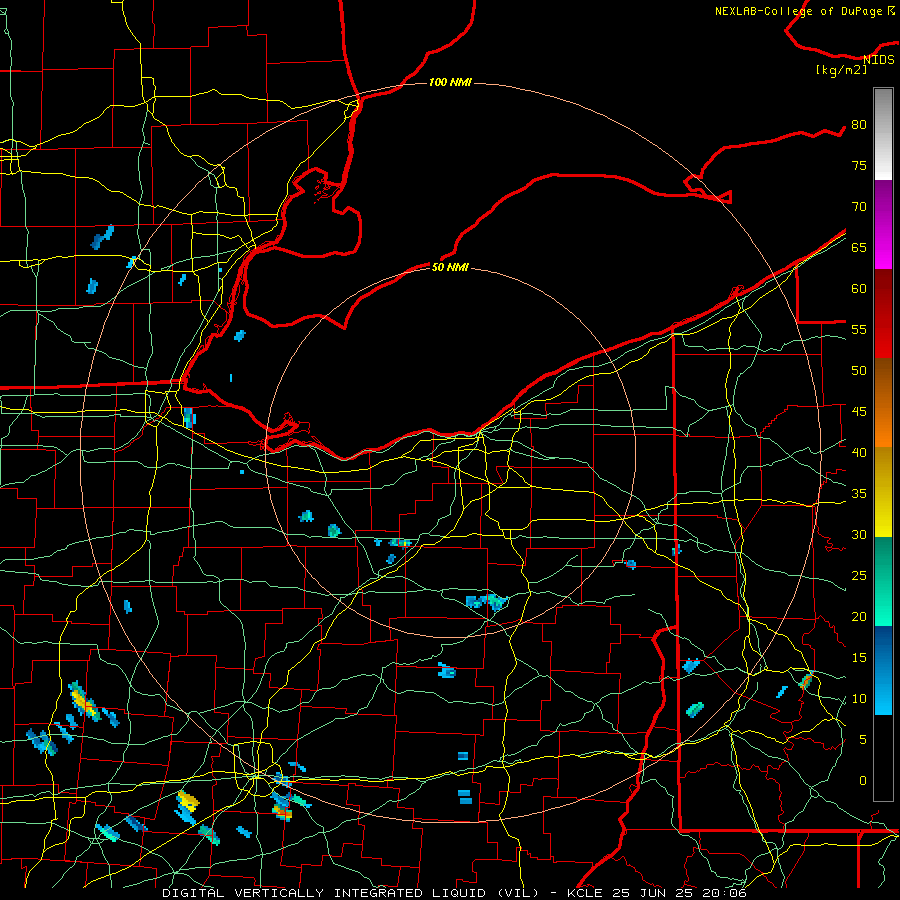This screenshot has height=900, width=900.
Task: Click the 10 value on the scale
Action: pos(859,699)
